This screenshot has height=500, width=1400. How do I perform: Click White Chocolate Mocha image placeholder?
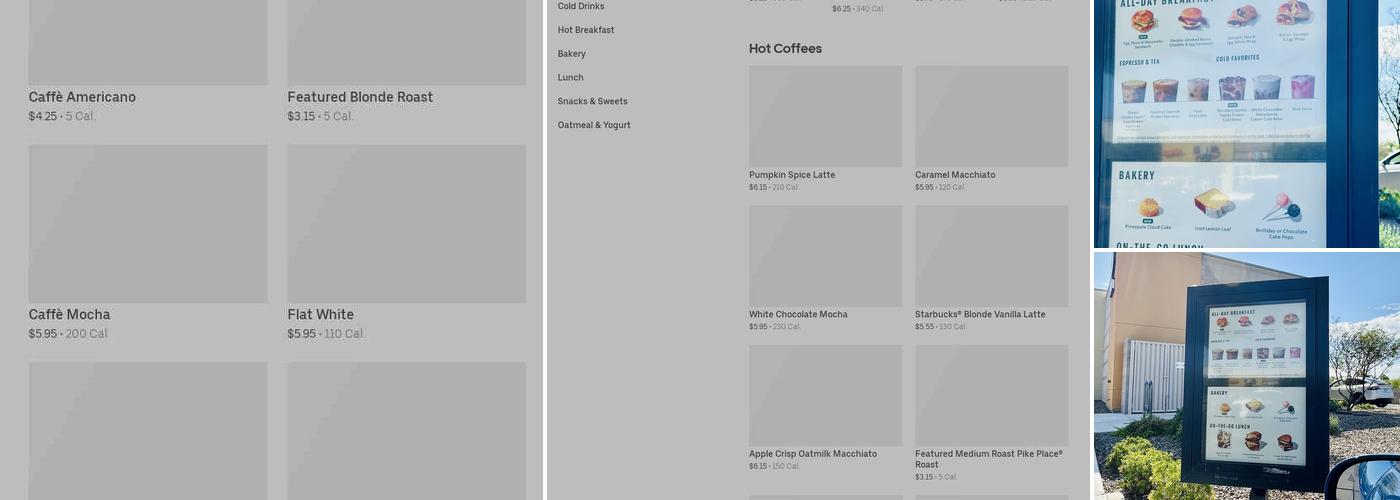[x=825, y=256]
